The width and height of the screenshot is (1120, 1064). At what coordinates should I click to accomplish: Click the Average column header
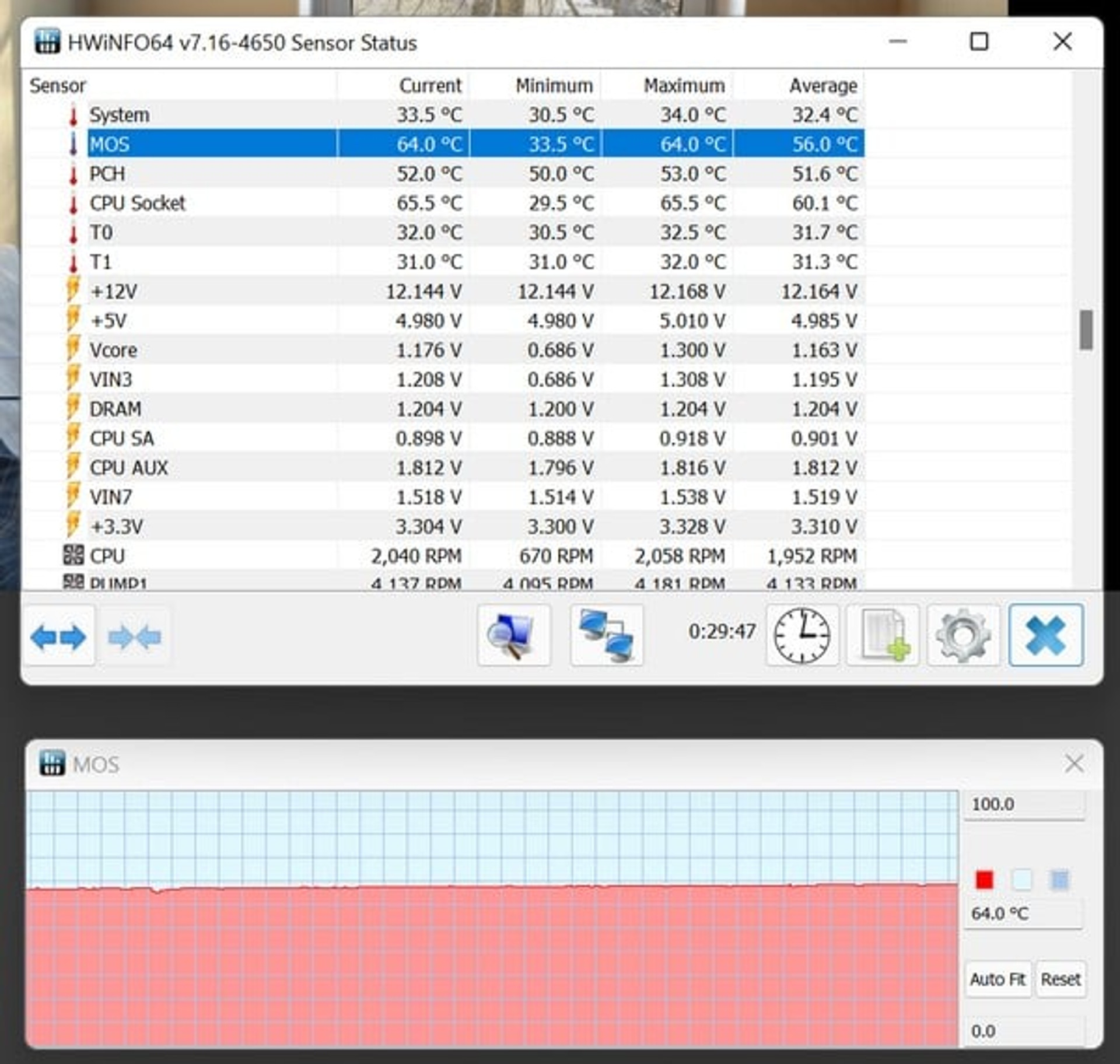[799, 86]
